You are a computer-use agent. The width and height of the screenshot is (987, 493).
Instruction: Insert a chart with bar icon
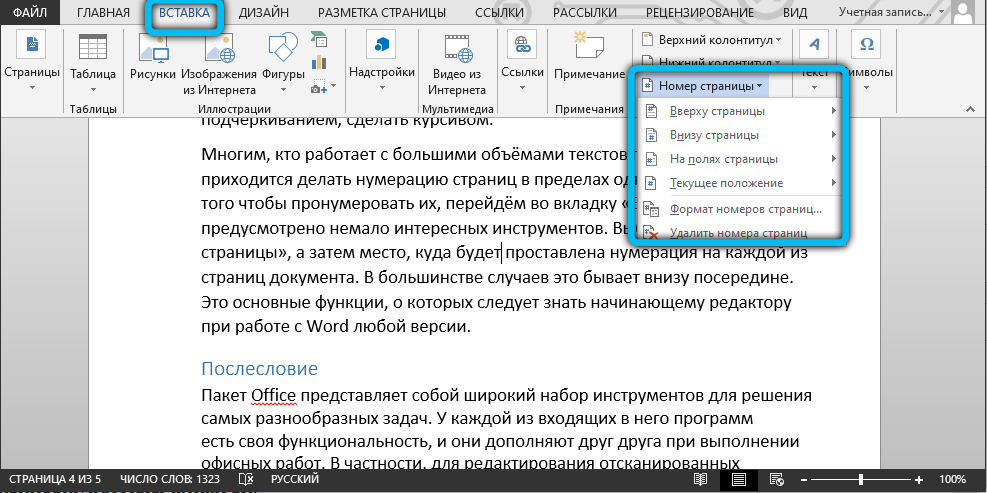click(x=319, y=62)
